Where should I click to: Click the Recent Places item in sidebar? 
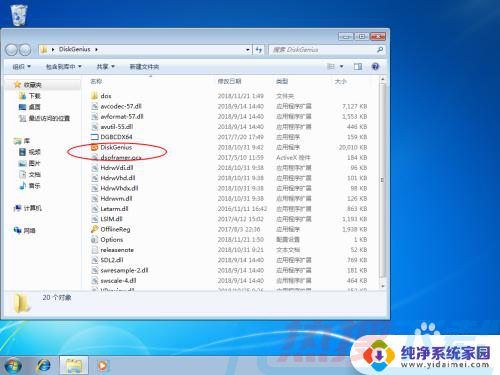pyautogui.click(x=44, y=118)
